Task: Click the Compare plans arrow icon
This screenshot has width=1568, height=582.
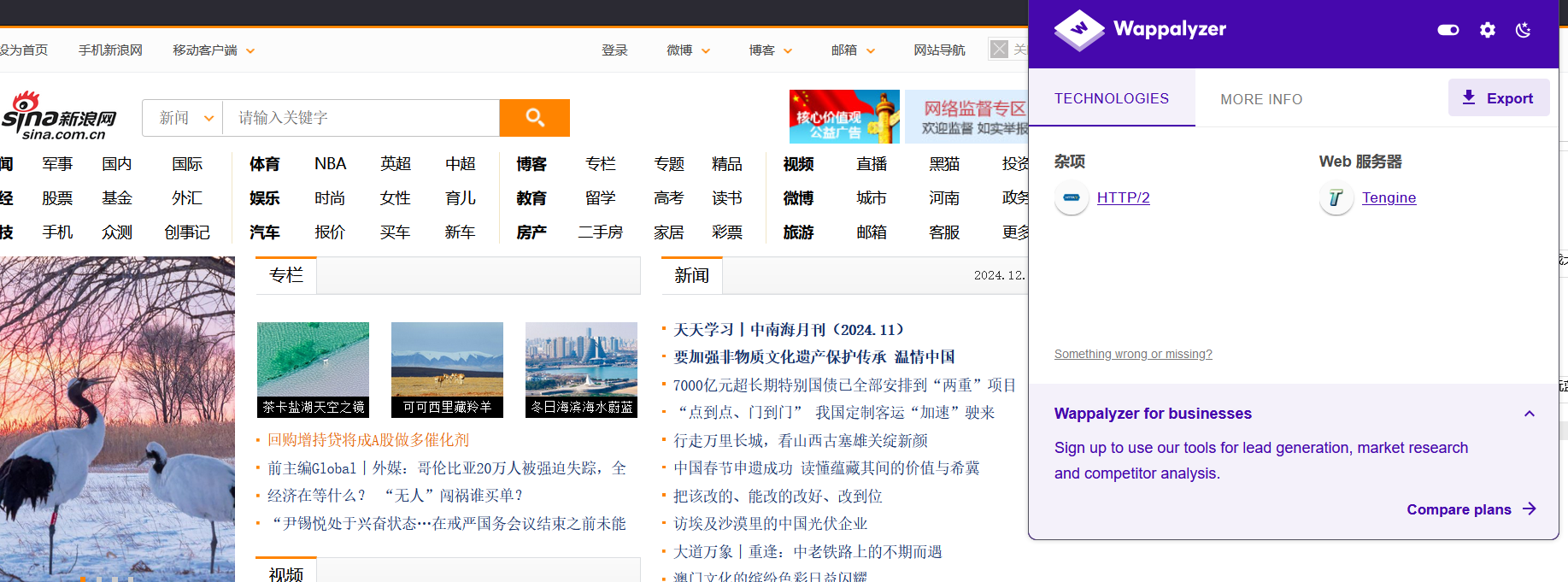Action: (1530, 509)
